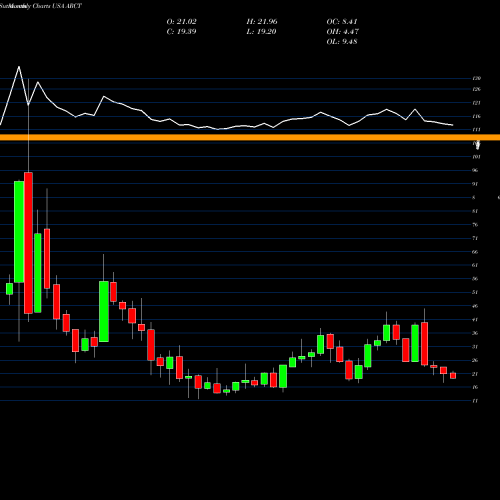Click the 121 price axis label
The image size is (500, 500).
coord(477,103)
